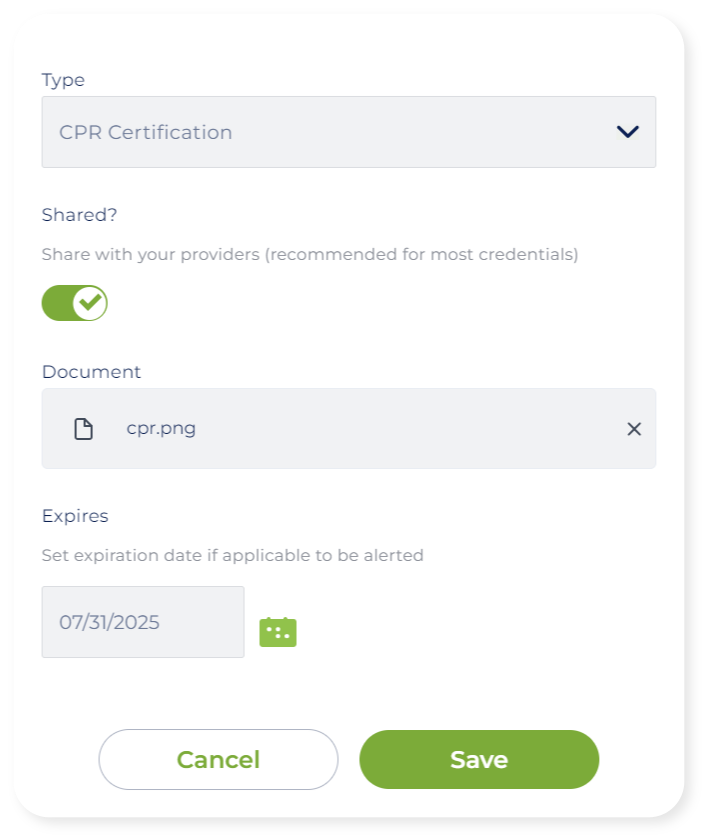The image size is (704, 837).
Task: Open the green calendar date picker icon
Action: click(278, 631)
